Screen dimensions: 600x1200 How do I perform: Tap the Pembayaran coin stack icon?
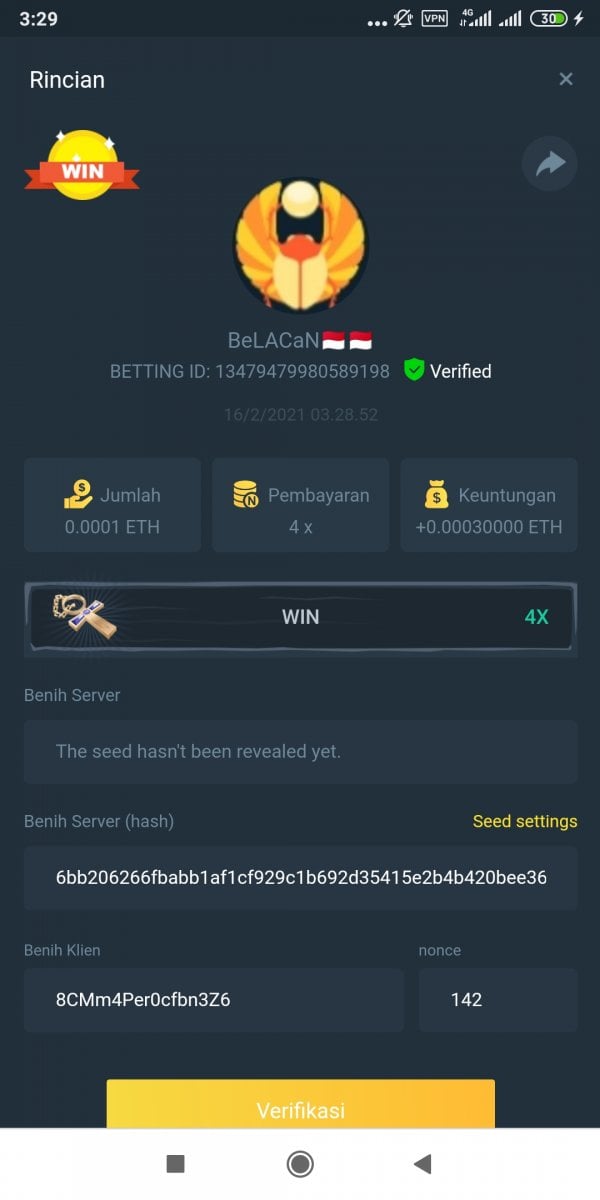[246, 494]
